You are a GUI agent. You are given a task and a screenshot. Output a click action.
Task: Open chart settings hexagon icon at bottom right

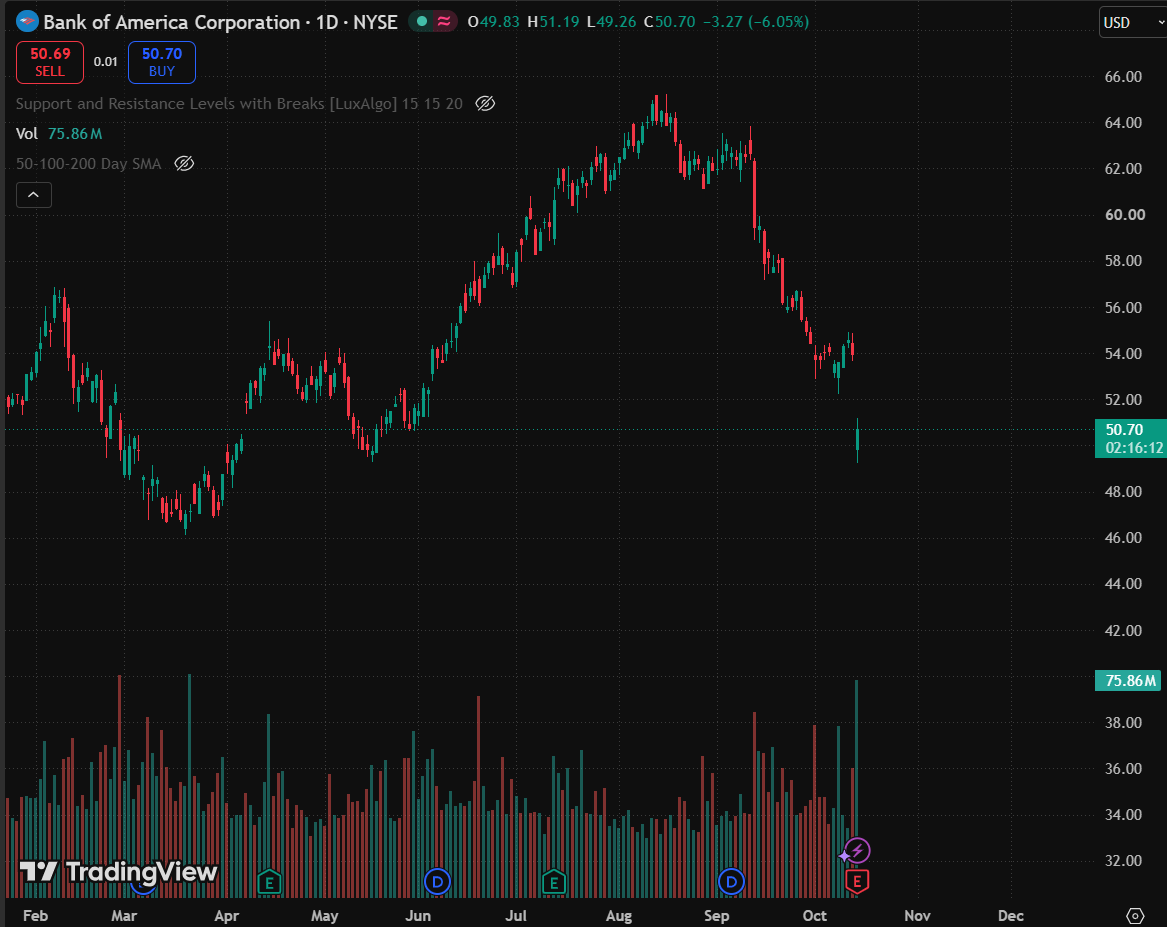(1134, 915)
